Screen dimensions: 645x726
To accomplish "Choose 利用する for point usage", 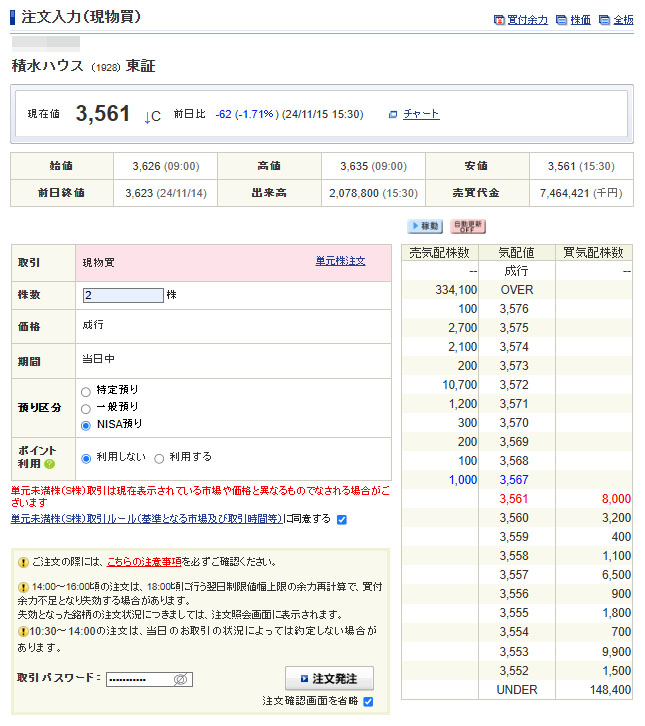I will (158, 458).
